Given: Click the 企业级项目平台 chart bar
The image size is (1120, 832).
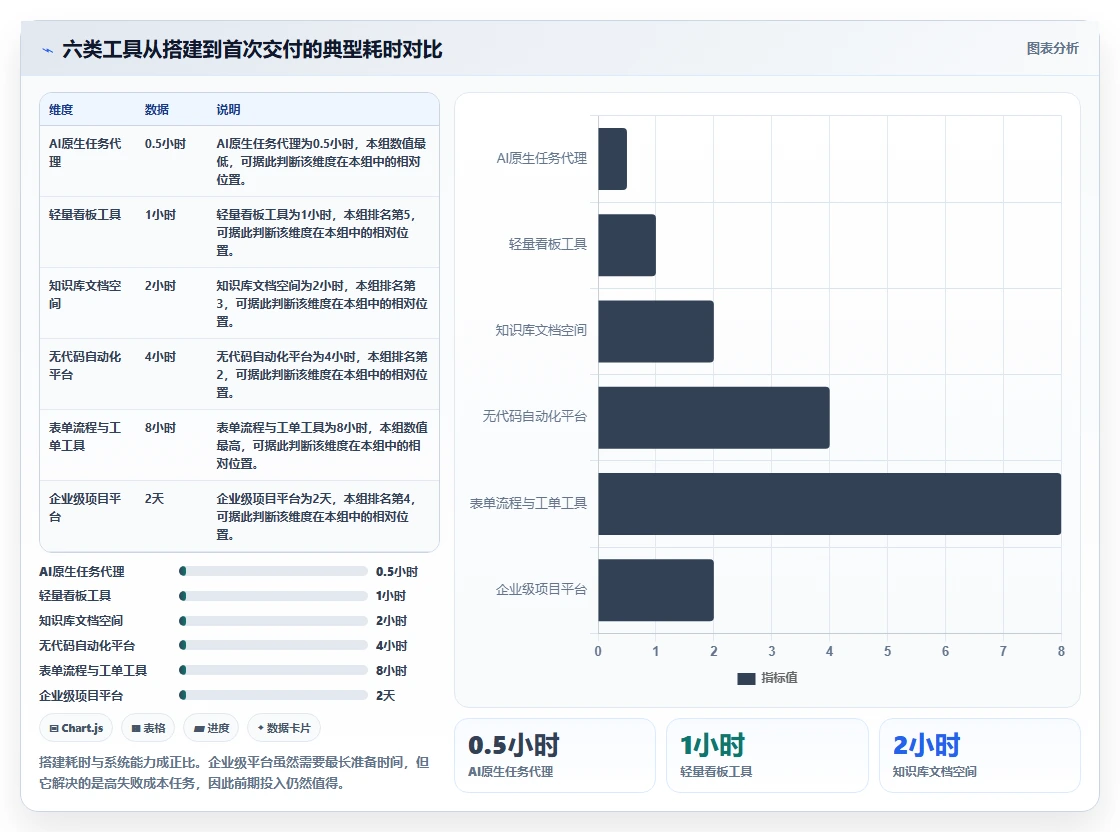Looking at the screenshot, I should pos(656,590).
